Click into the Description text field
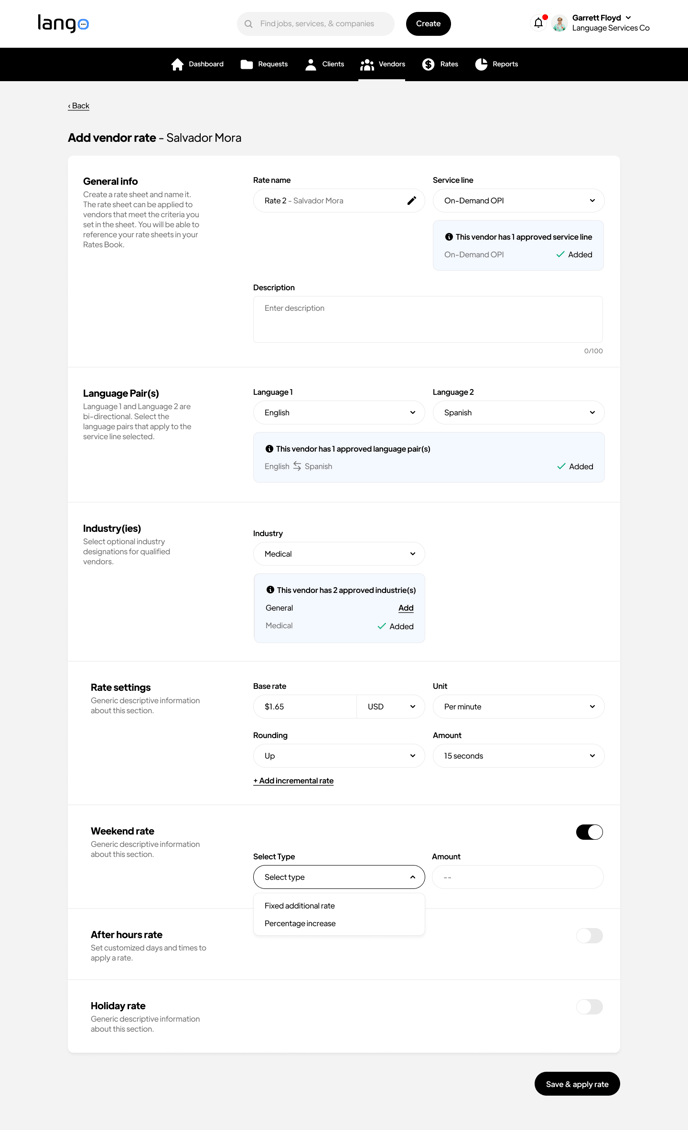This screenshot has width=688, height=1130. point(427,319)
